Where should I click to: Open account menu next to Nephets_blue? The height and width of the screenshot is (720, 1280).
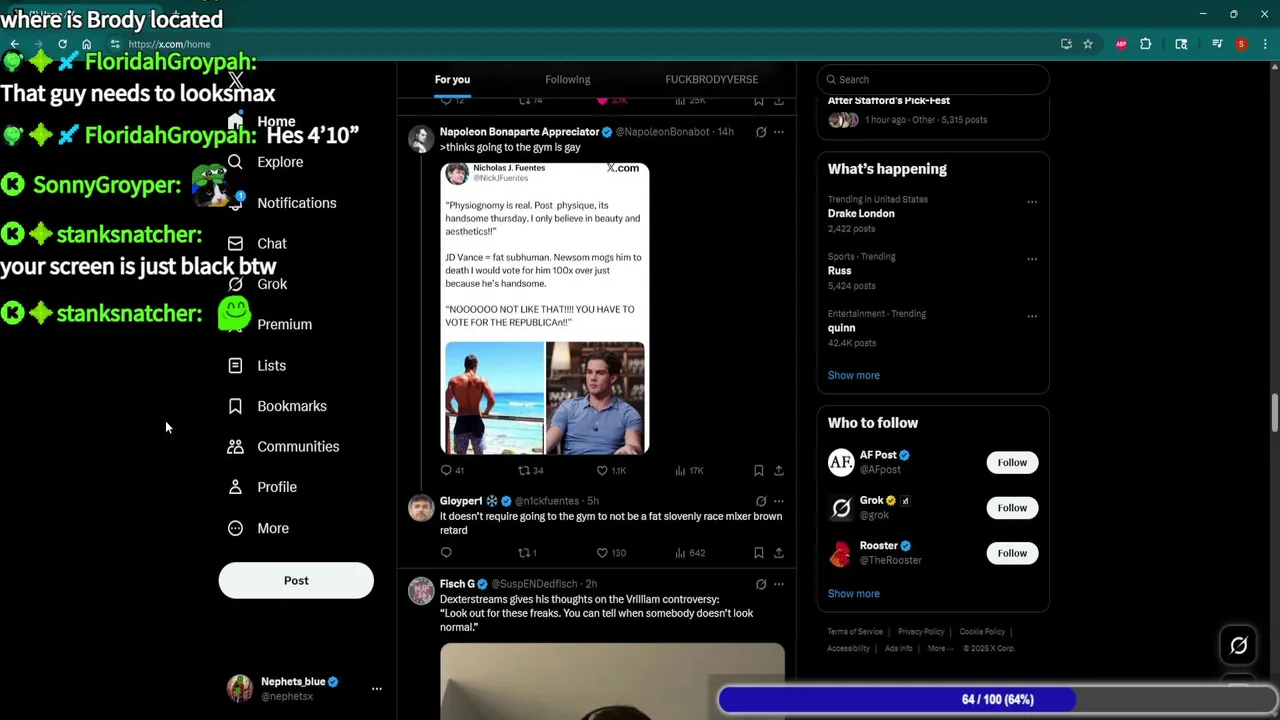click(377, 689)
